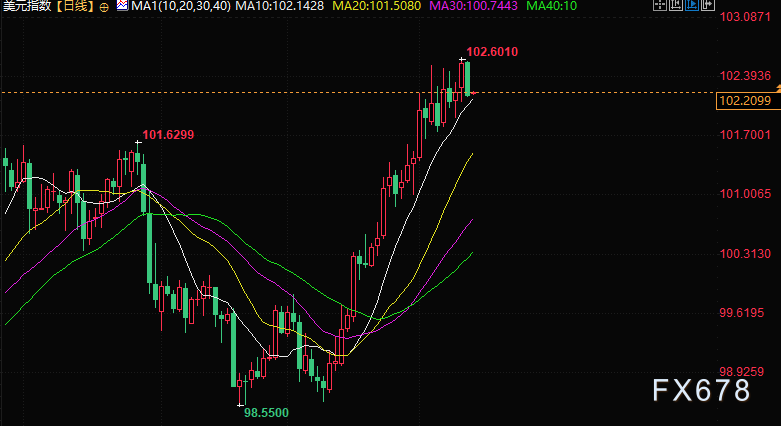Image resolution: width=781 pixels, height=426 pixels.
Task: Click the FX678 watermark logo
Action: [701, 390]
